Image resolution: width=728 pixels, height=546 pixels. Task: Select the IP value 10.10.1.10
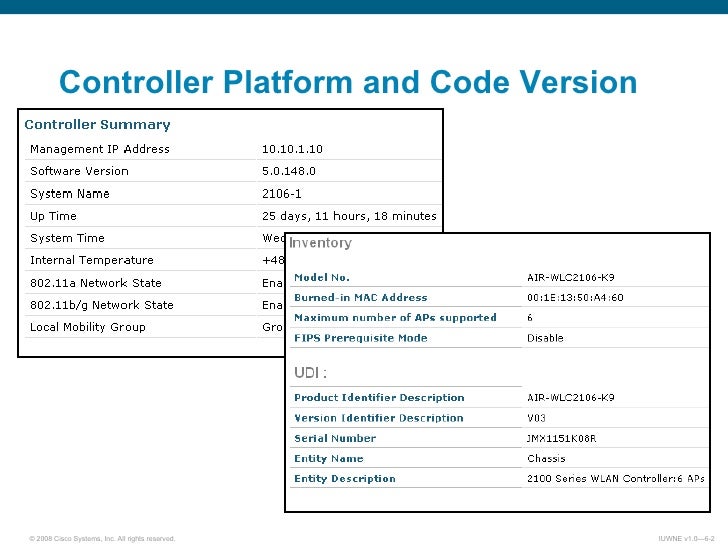point(292,149)
